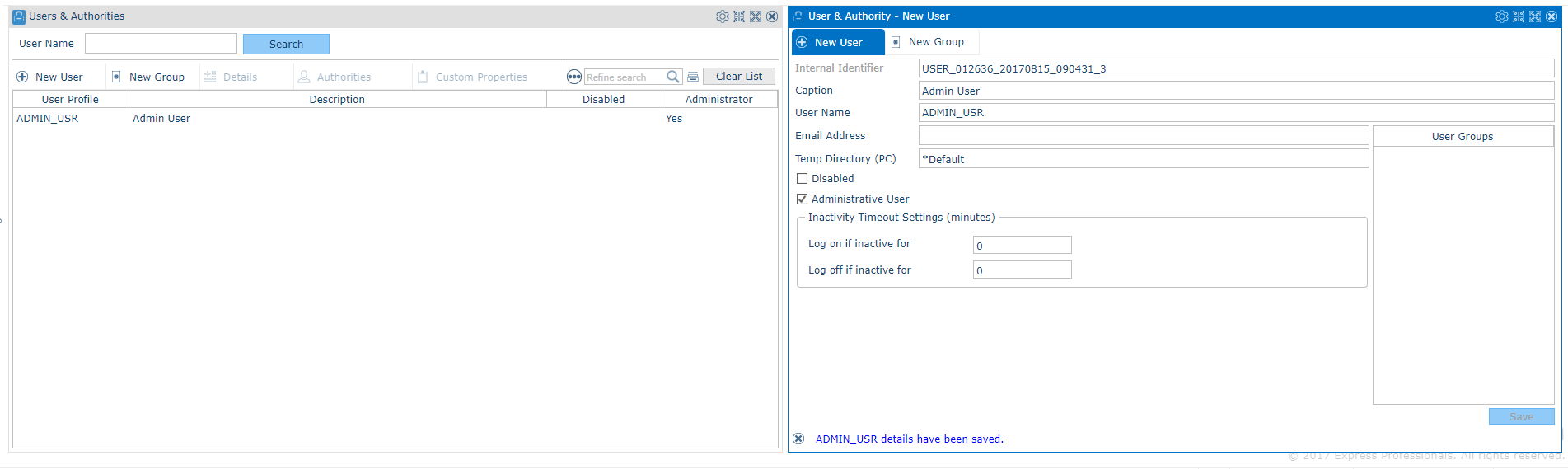The height and width of the screenshot is (469, 1568).
Task: Click New User in the Users & Authorities toolbar
Action: point(50,77)
